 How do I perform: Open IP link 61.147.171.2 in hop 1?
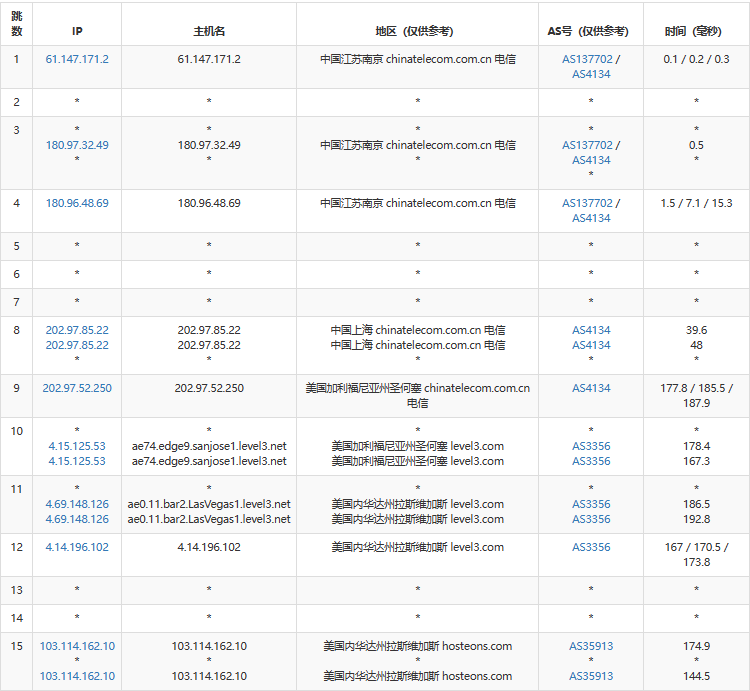click(x=77, y=59)
